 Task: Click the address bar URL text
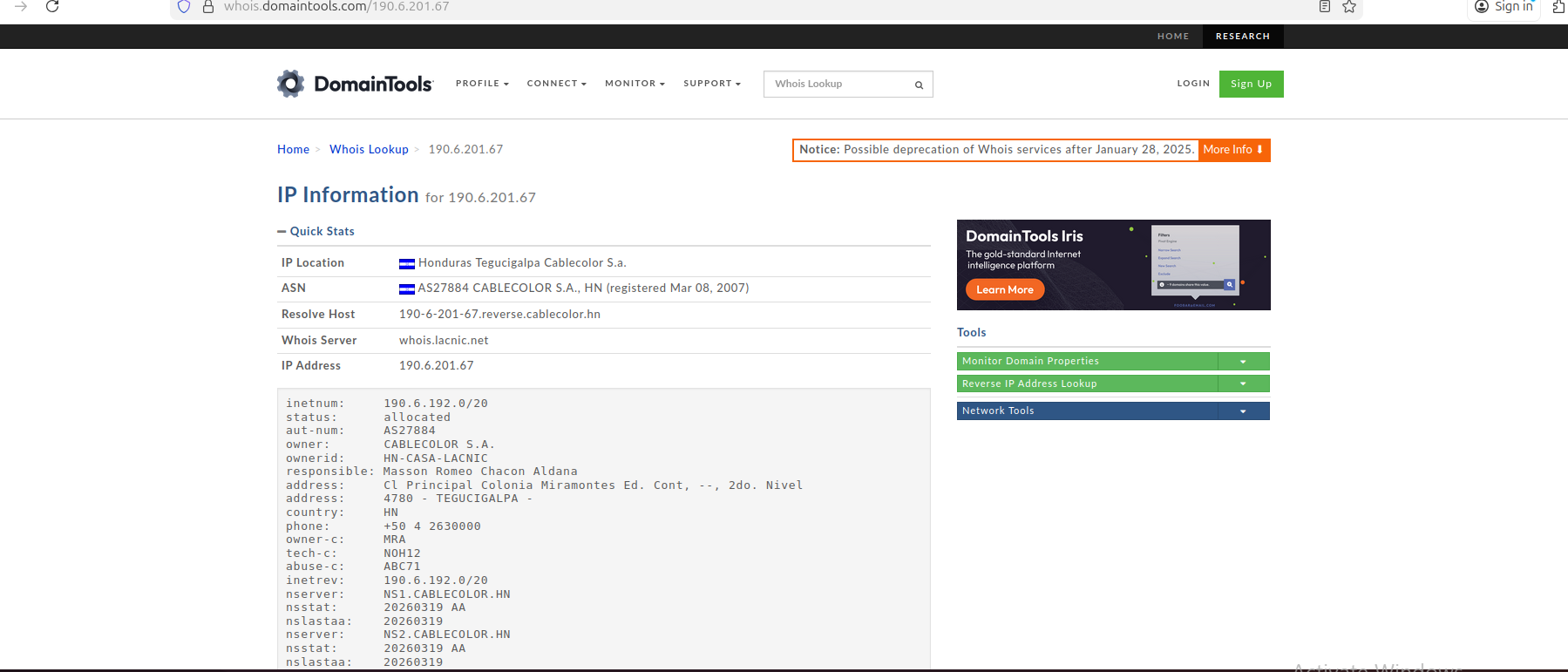pyautogui.click(x=336, y=6)
